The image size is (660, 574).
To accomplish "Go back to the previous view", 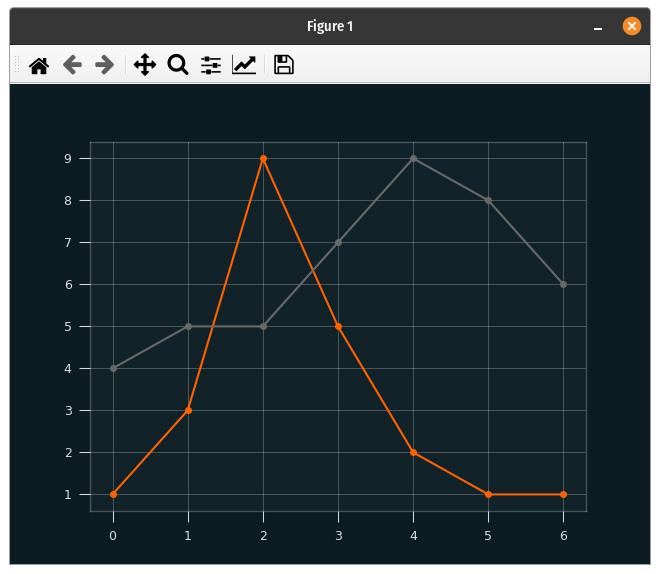I will pyautogui.click(x=72, y=65).
